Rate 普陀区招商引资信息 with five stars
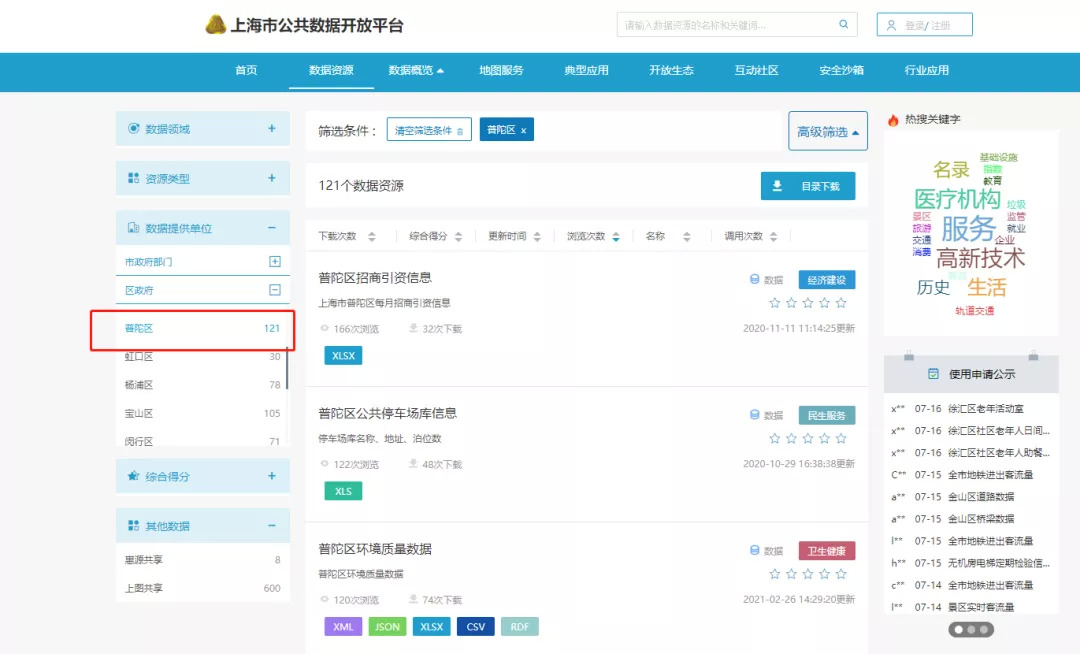Viewport: 1080px width, 654px height. tap(841, 303)
